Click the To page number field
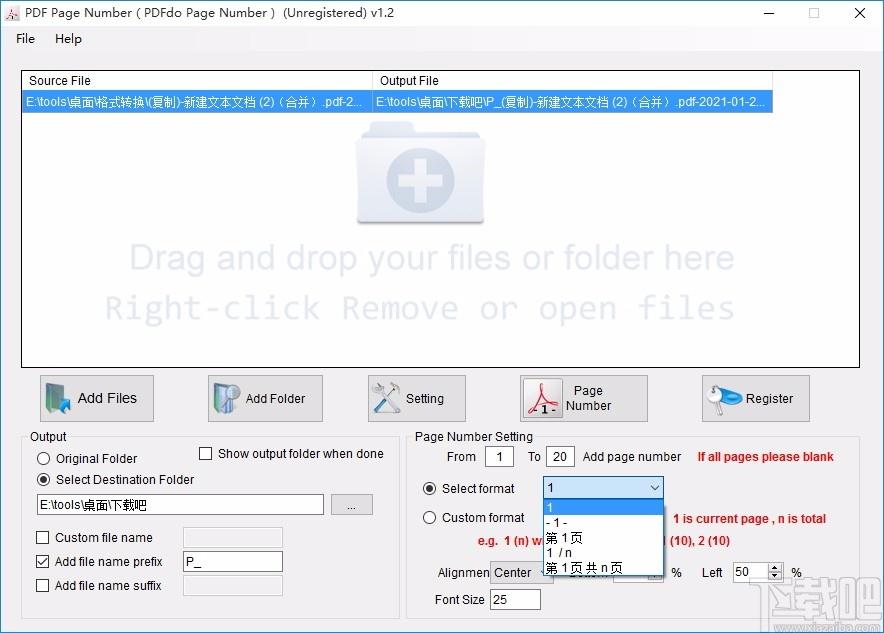The height and width of the screenshot is (633, 884). [560, 457]
